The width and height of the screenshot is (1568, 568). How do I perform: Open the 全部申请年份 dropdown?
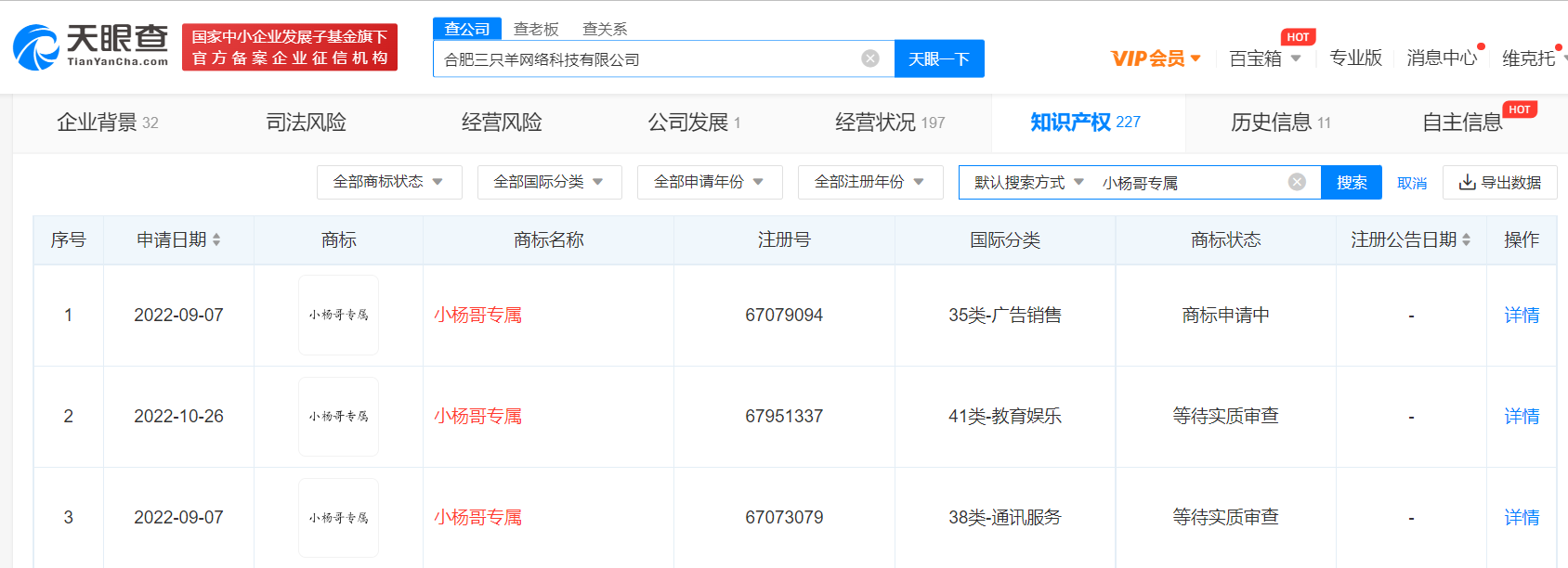point(710,182)
